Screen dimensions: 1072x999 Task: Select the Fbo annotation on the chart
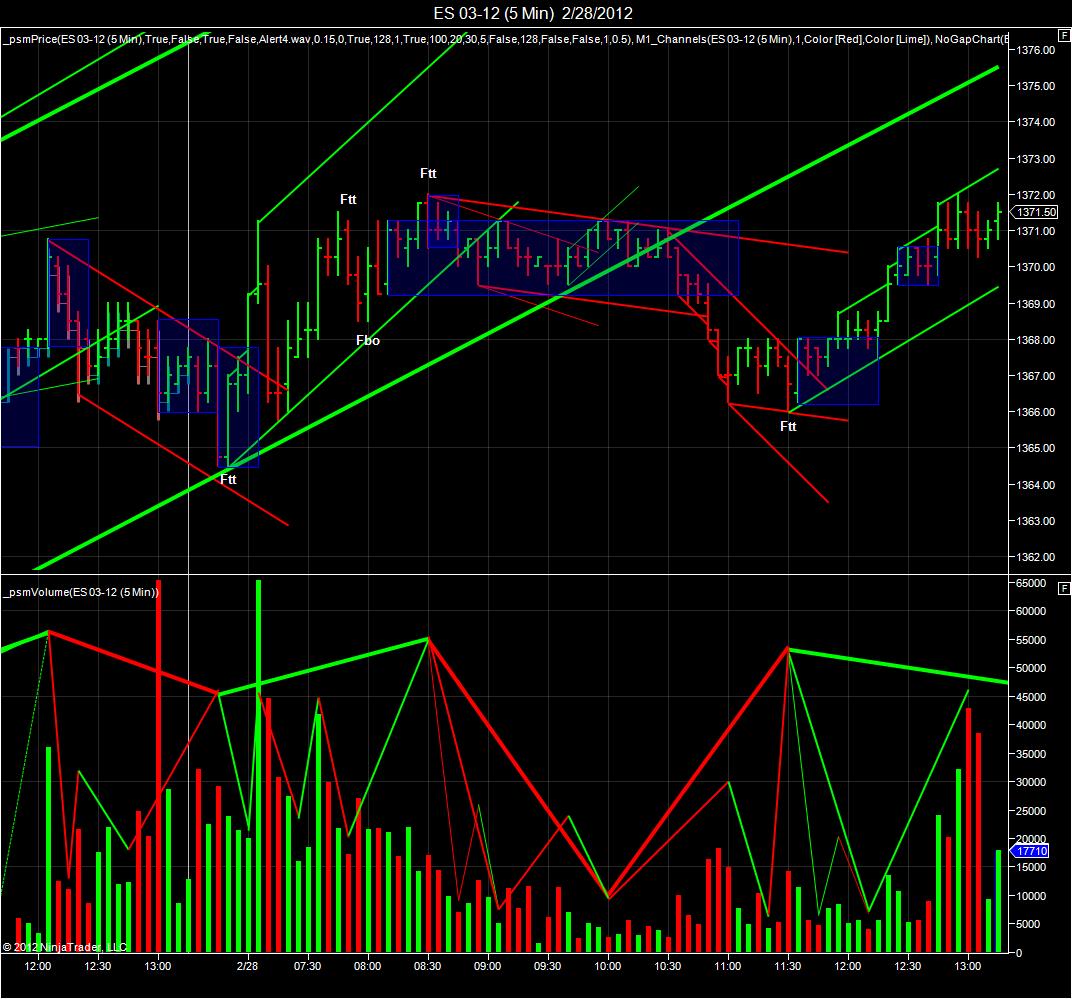(x=368, y=341)
